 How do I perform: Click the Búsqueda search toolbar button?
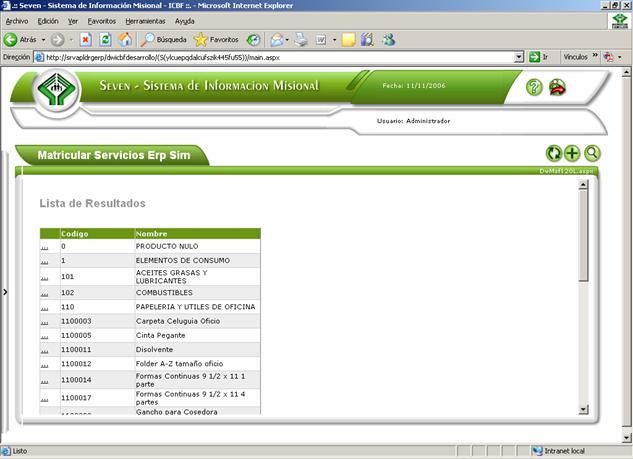point(164,40)
